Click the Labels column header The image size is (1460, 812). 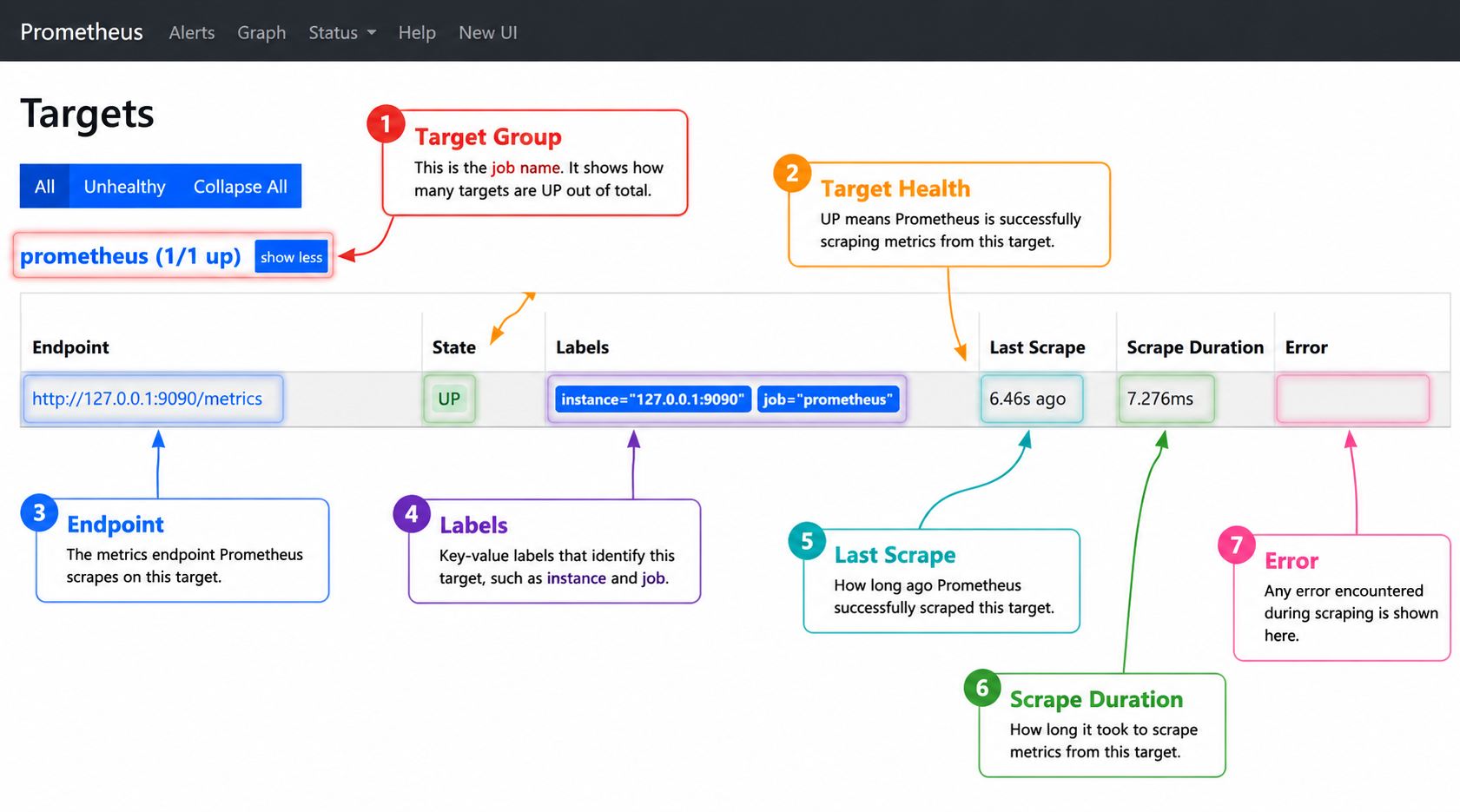point(582,347)
